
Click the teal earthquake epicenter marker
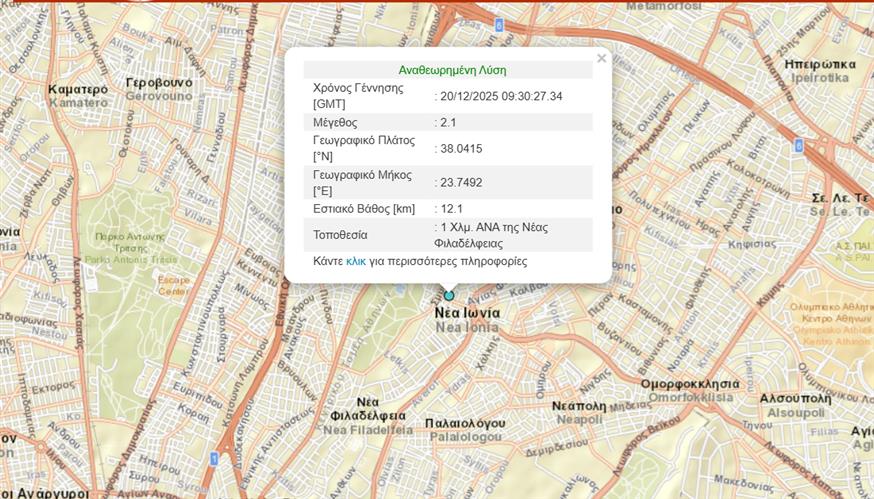tap(449, 295)
